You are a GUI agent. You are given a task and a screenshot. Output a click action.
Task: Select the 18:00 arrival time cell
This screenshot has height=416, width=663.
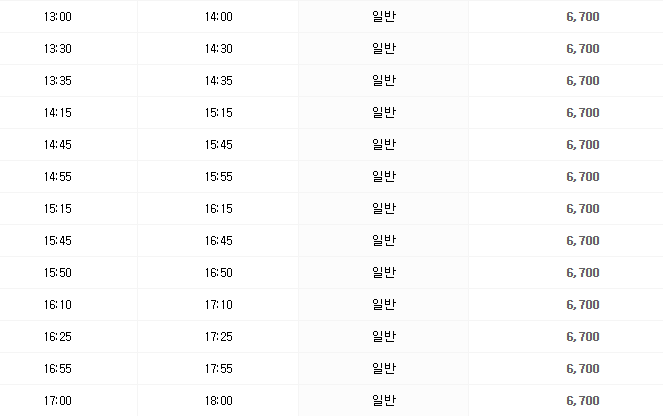(218, 401)
